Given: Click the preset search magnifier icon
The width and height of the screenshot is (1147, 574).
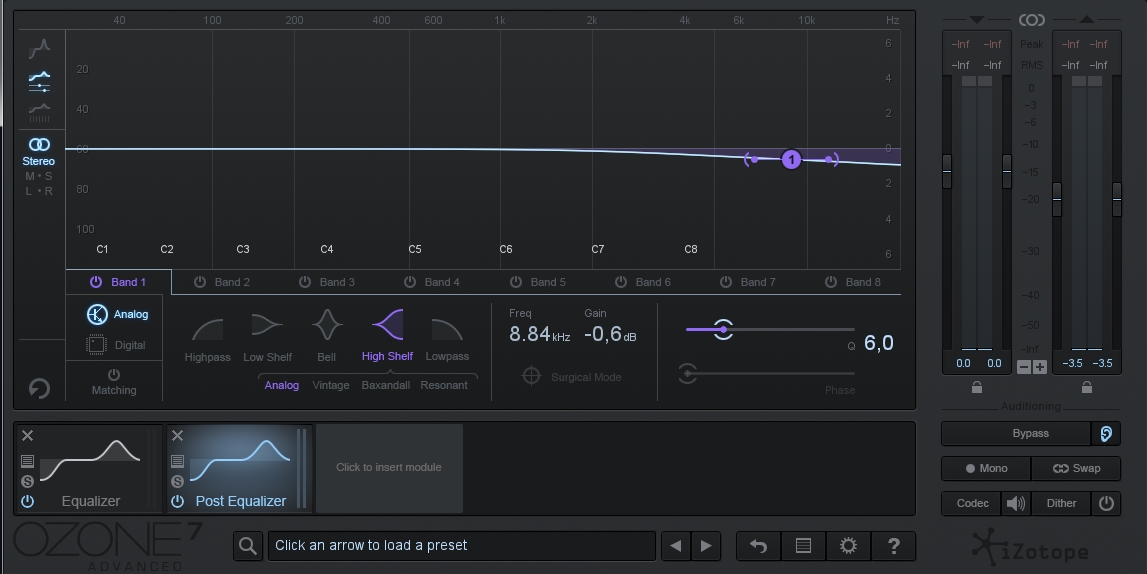Looking at the screenshot, I should [247, 545].
